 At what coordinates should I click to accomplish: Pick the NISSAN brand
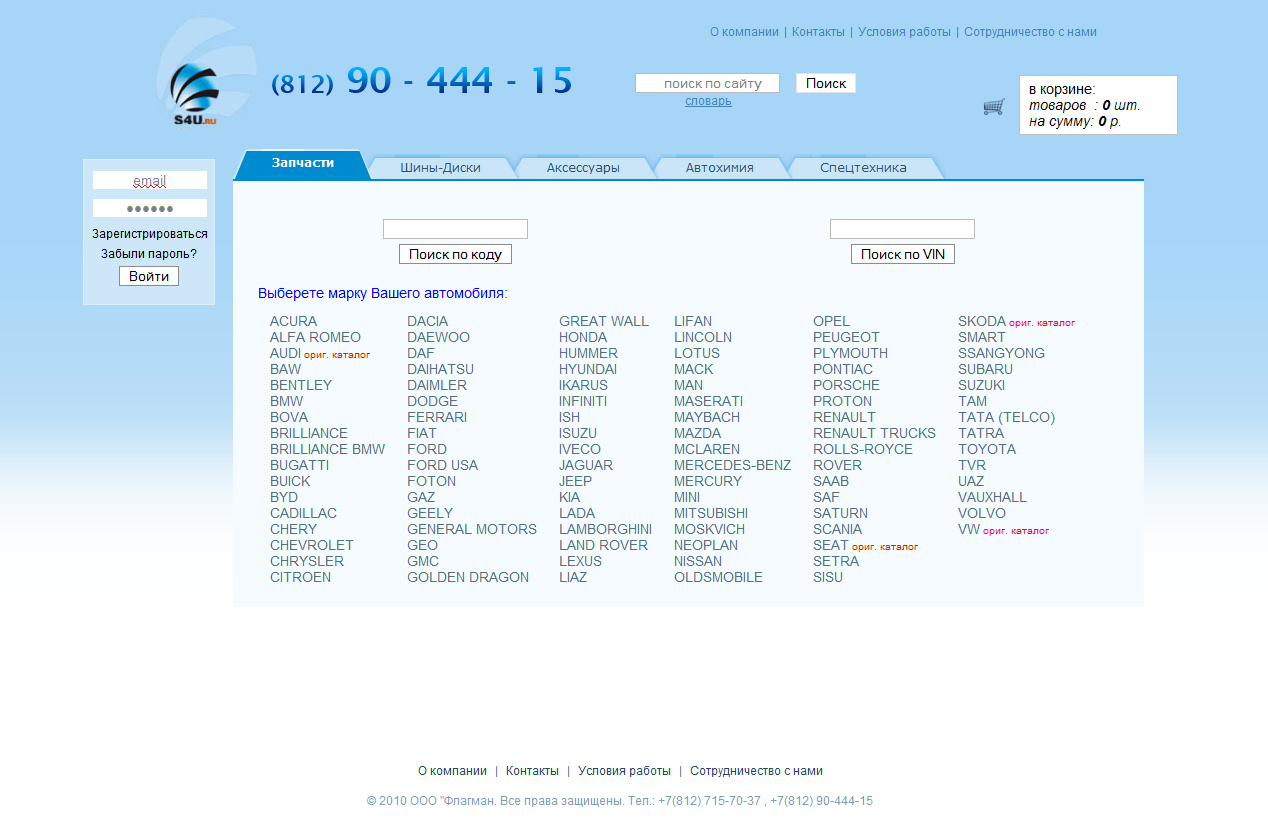point(698,561)
